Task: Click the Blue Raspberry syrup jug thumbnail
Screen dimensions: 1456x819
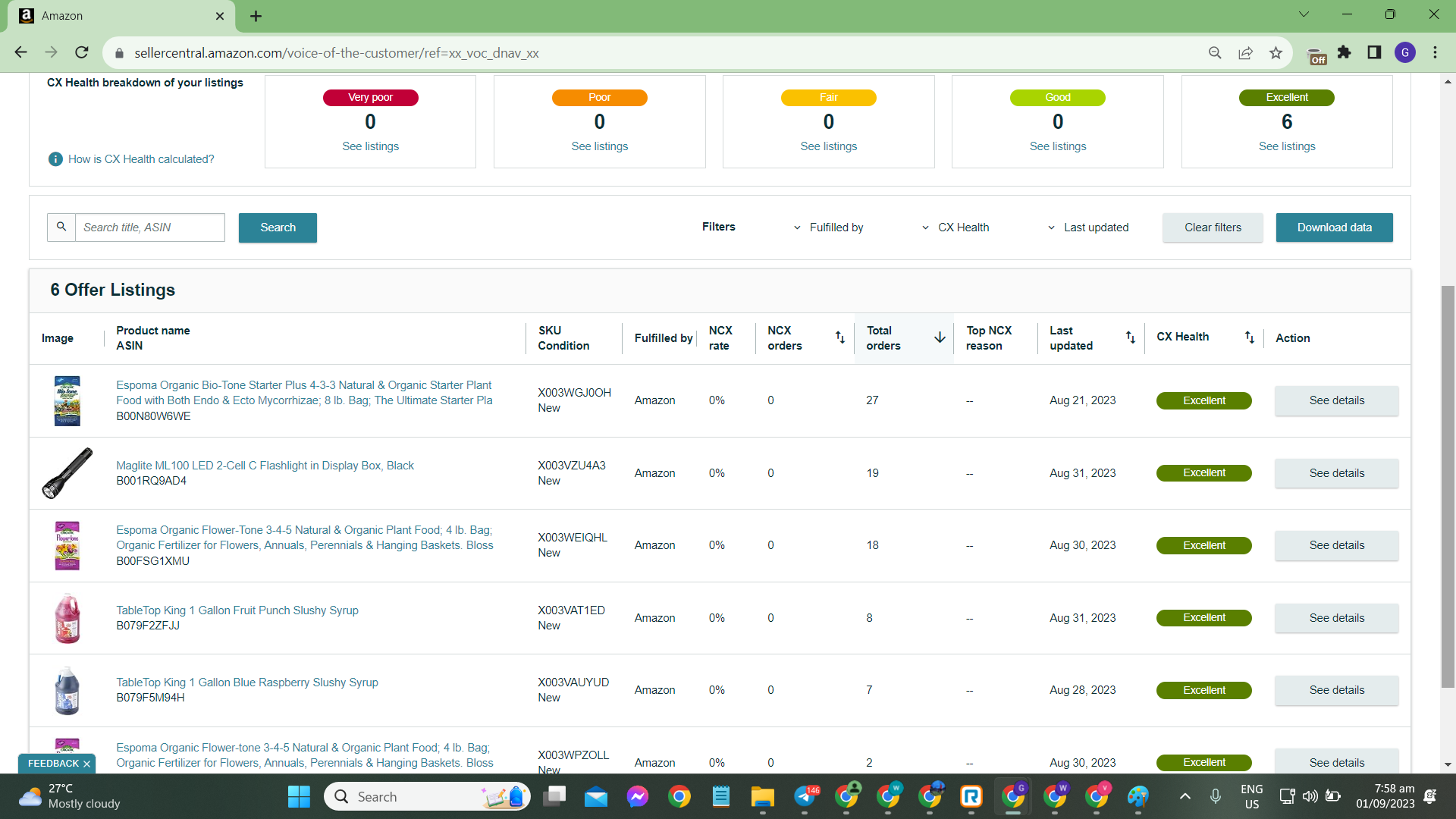Action: point(67,690)
